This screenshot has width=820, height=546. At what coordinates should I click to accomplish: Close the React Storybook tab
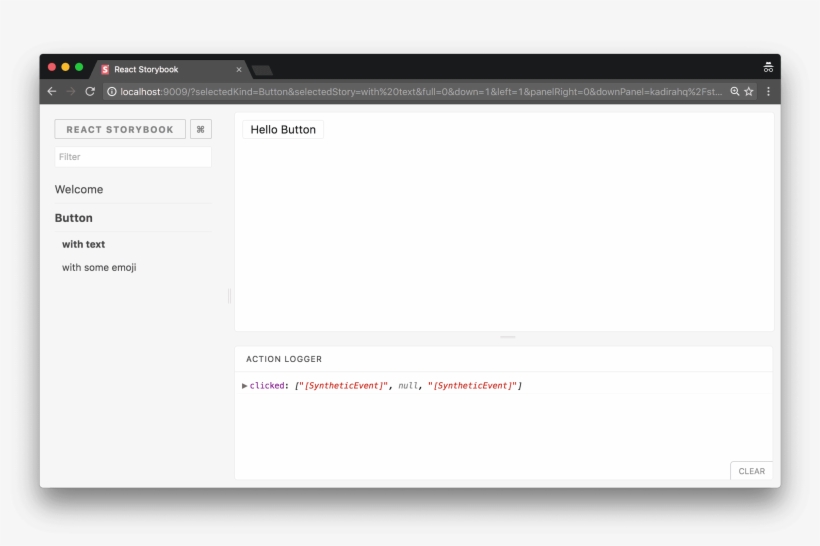(239, 70)
